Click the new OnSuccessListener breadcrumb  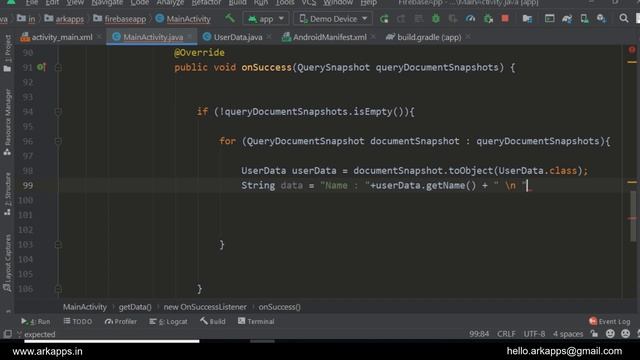[205, 307]
